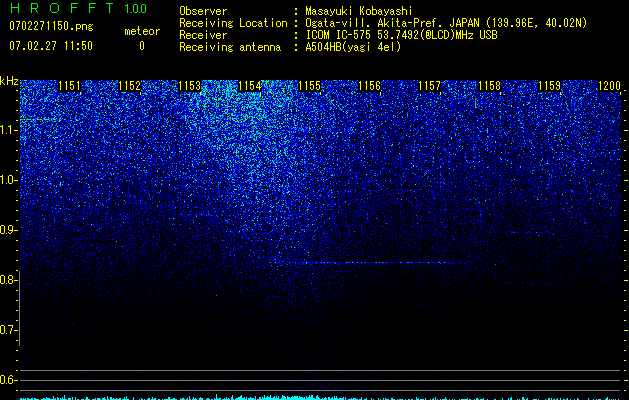Click the vertical gray range bar on frequency axis
The height and width of the screenshot is (400, 629).
(20, 308)
